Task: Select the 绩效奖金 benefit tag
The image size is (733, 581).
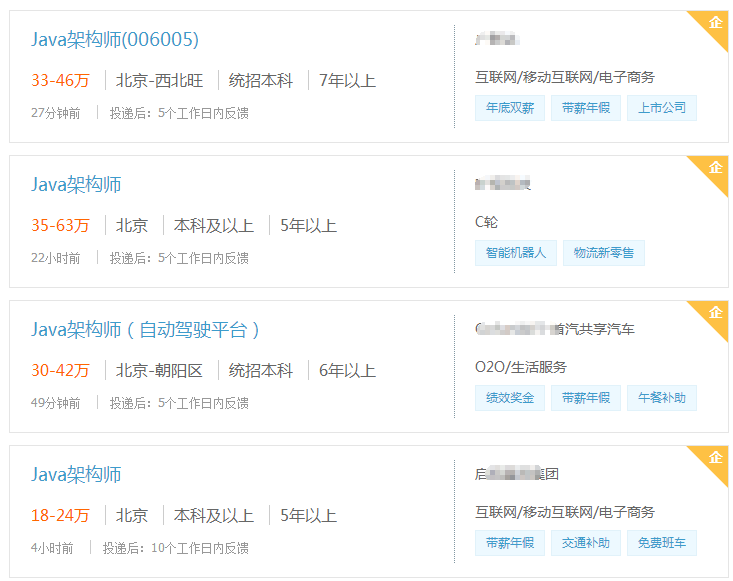Action: coord(510,398)
